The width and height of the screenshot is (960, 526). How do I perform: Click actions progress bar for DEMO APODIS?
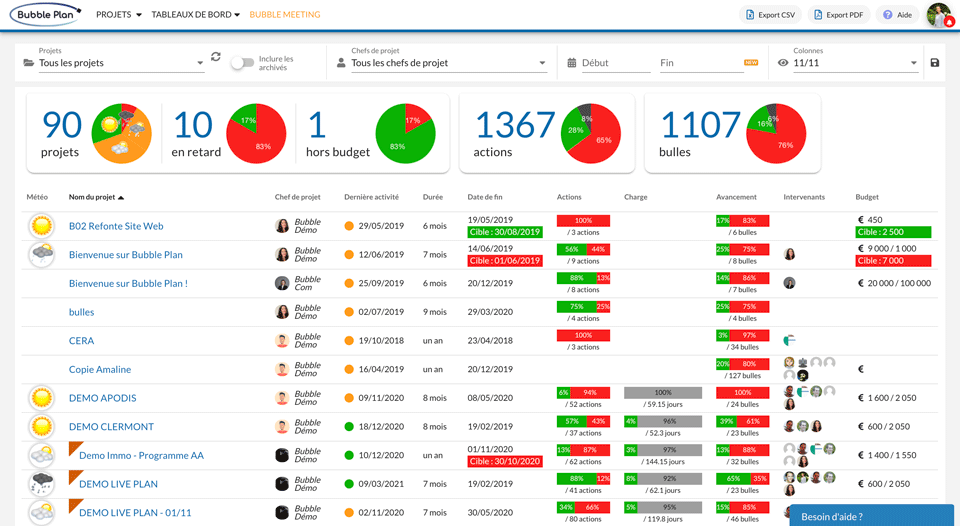tap(583, 393)
